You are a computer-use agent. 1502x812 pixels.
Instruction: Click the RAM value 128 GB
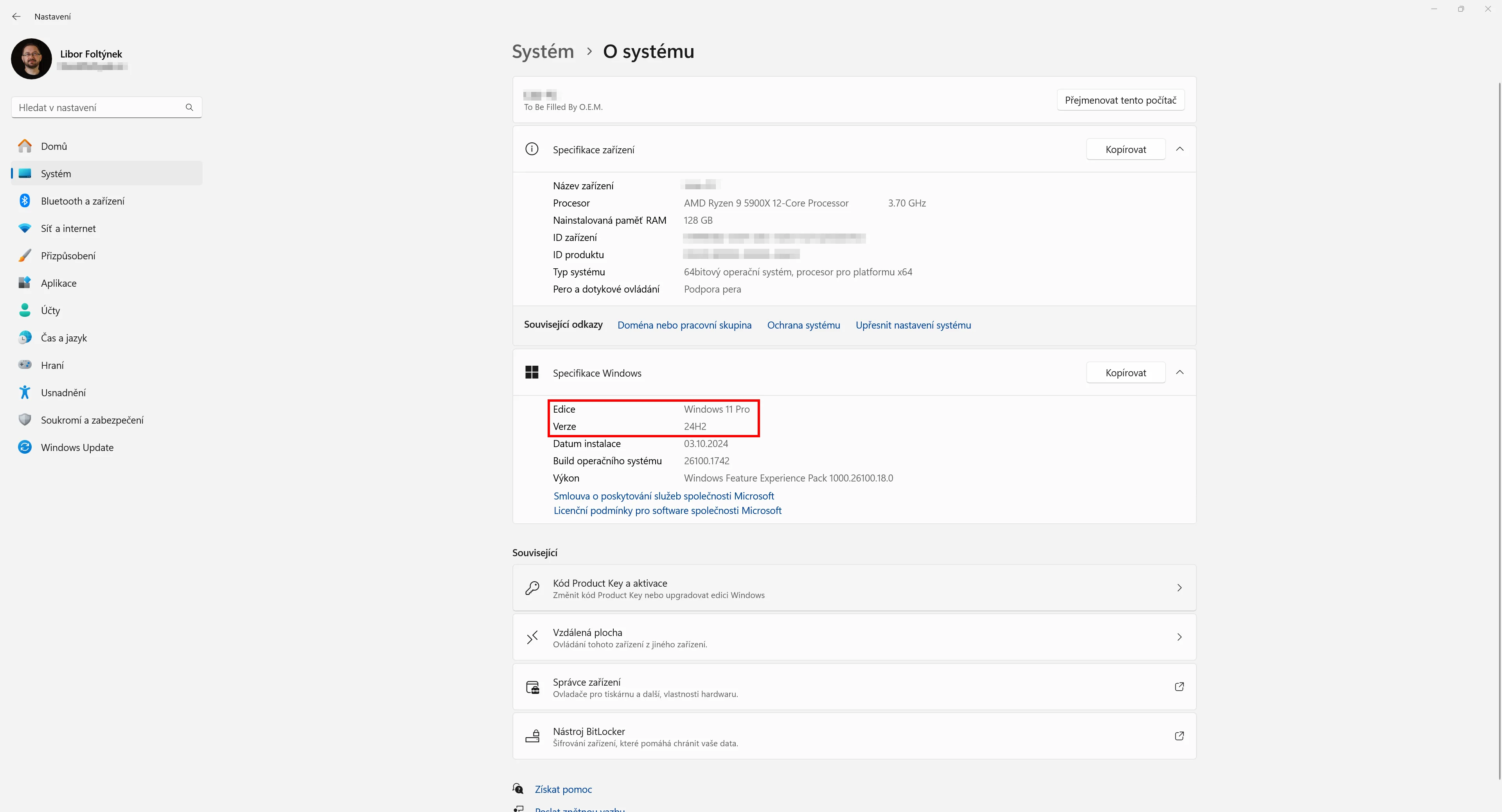click(698, 220)
